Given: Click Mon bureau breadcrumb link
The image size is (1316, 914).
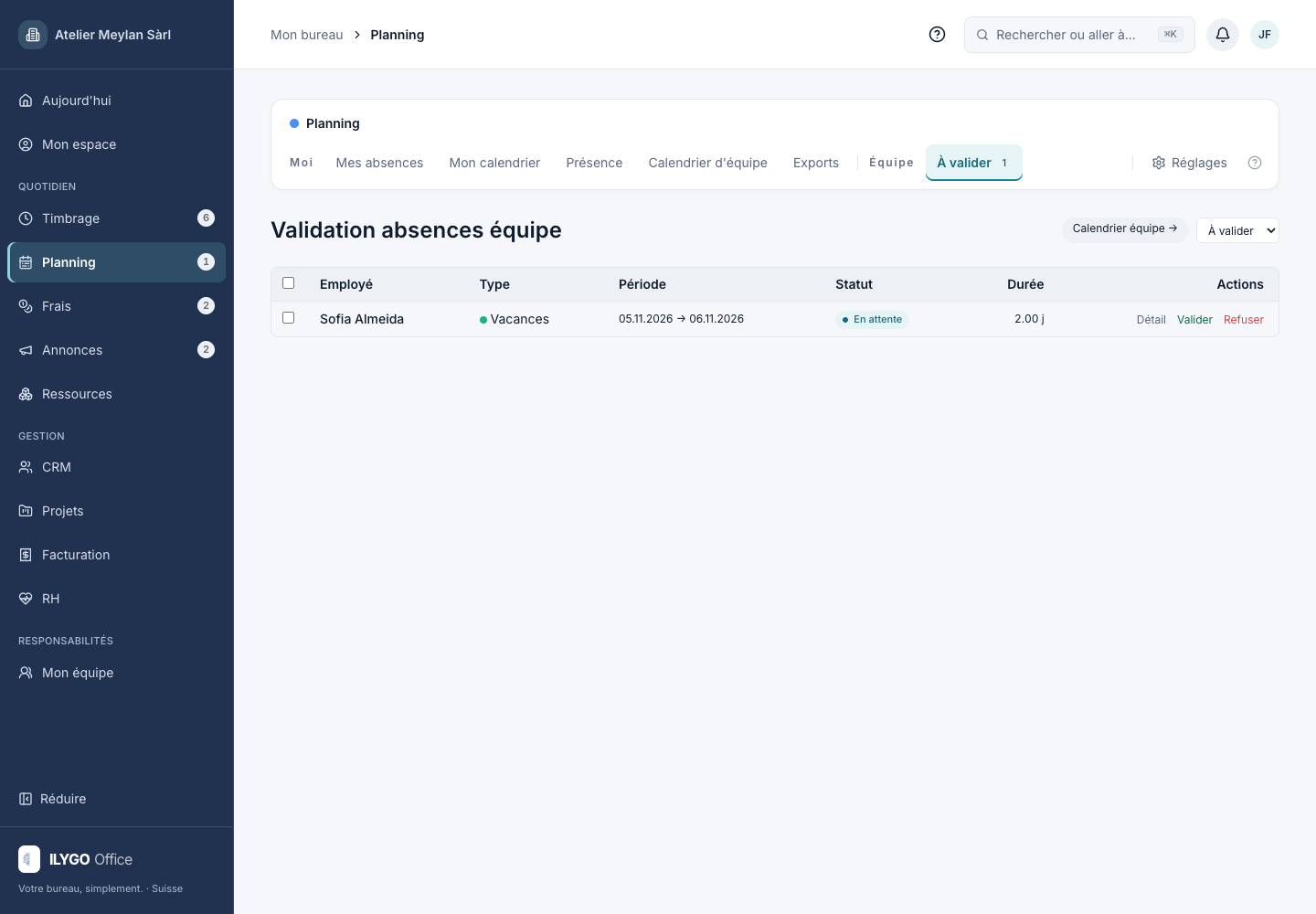Looking at the screenshot, I should 307,35.
